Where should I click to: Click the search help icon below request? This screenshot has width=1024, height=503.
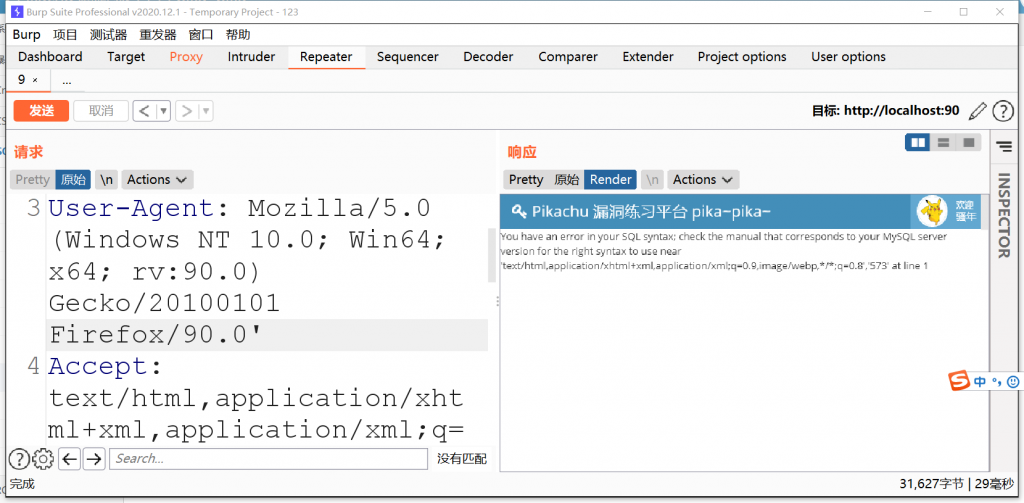click(19, 459)
